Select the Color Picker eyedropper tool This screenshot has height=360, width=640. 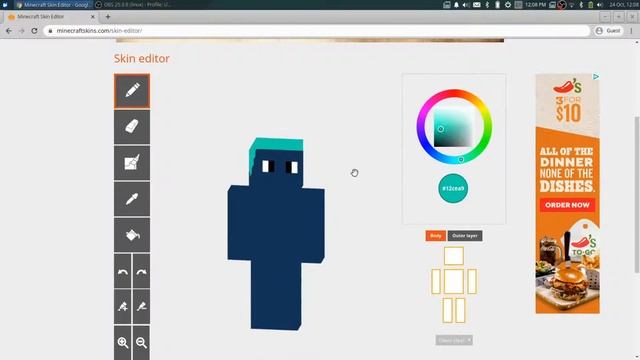pyautogui.click(x=132, y=199)
